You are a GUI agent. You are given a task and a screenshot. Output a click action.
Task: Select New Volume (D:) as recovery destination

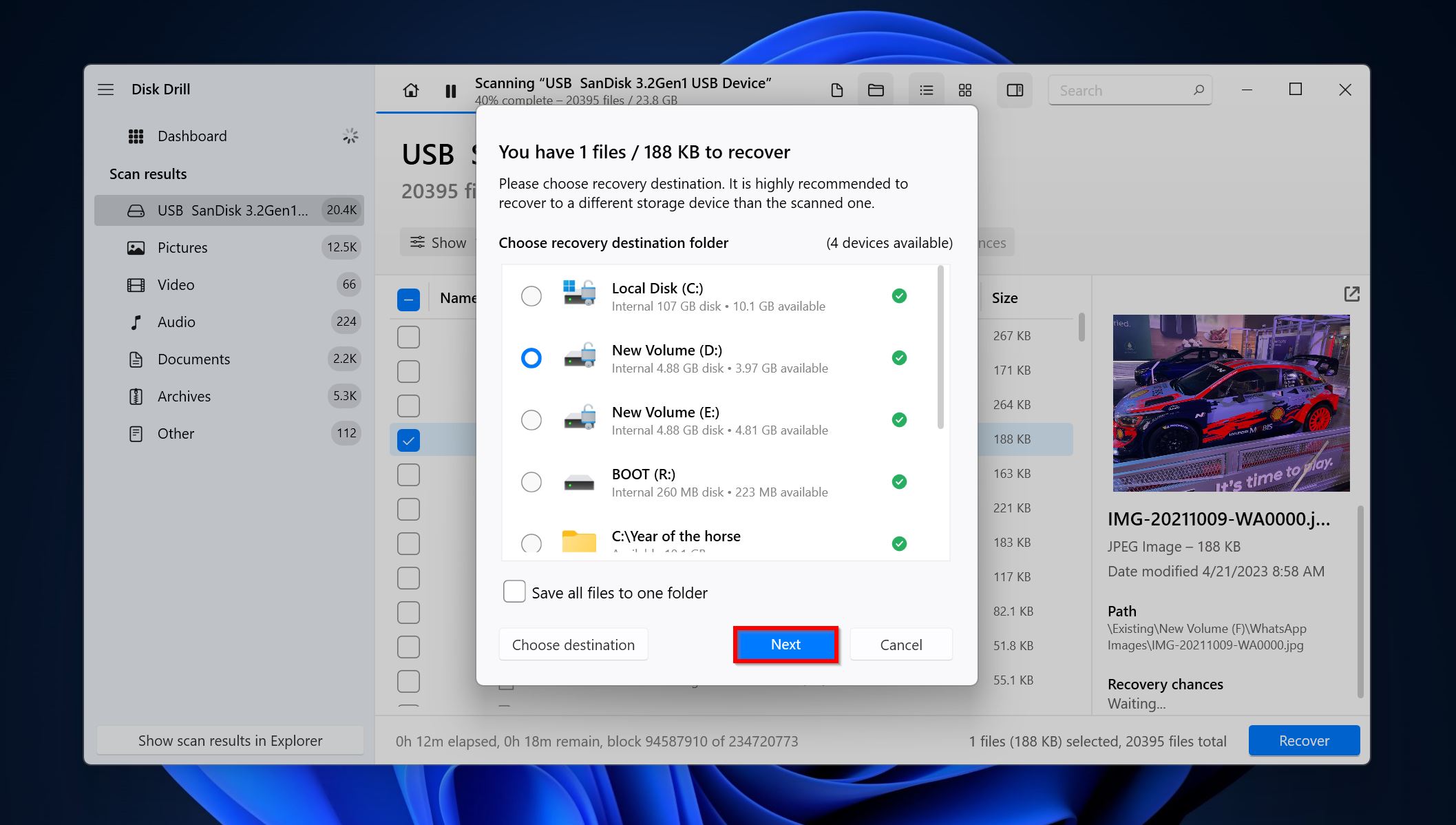pos(529,357)
